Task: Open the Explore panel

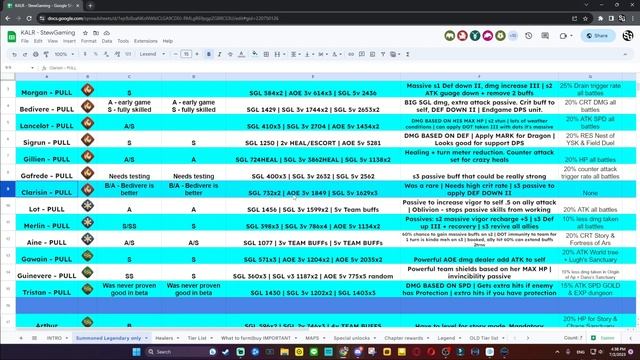Action: (603, 338)
